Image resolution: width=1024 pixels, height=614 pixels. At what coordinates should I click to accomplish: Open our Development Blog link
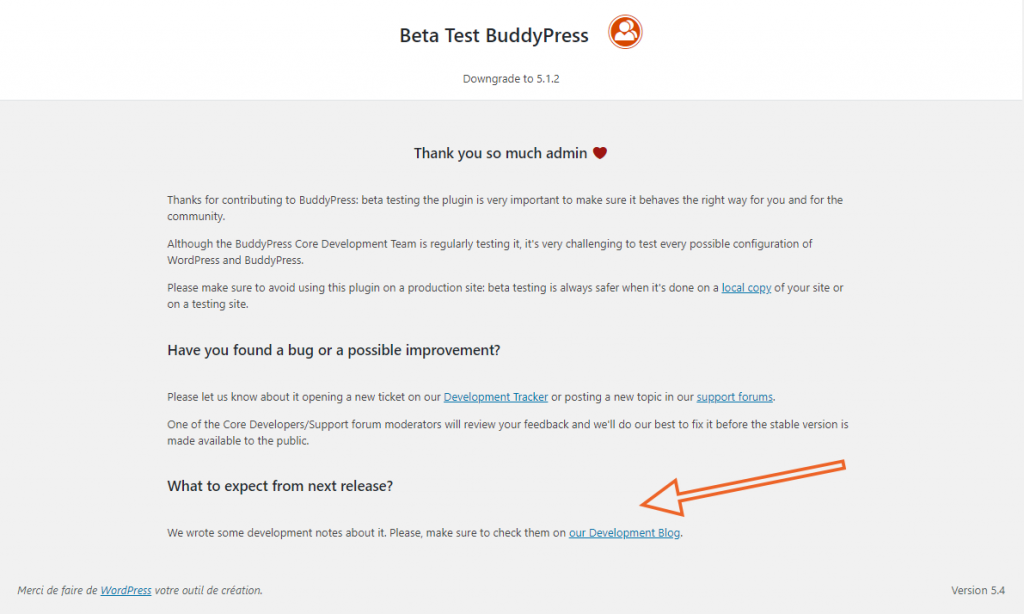point(624,532)
